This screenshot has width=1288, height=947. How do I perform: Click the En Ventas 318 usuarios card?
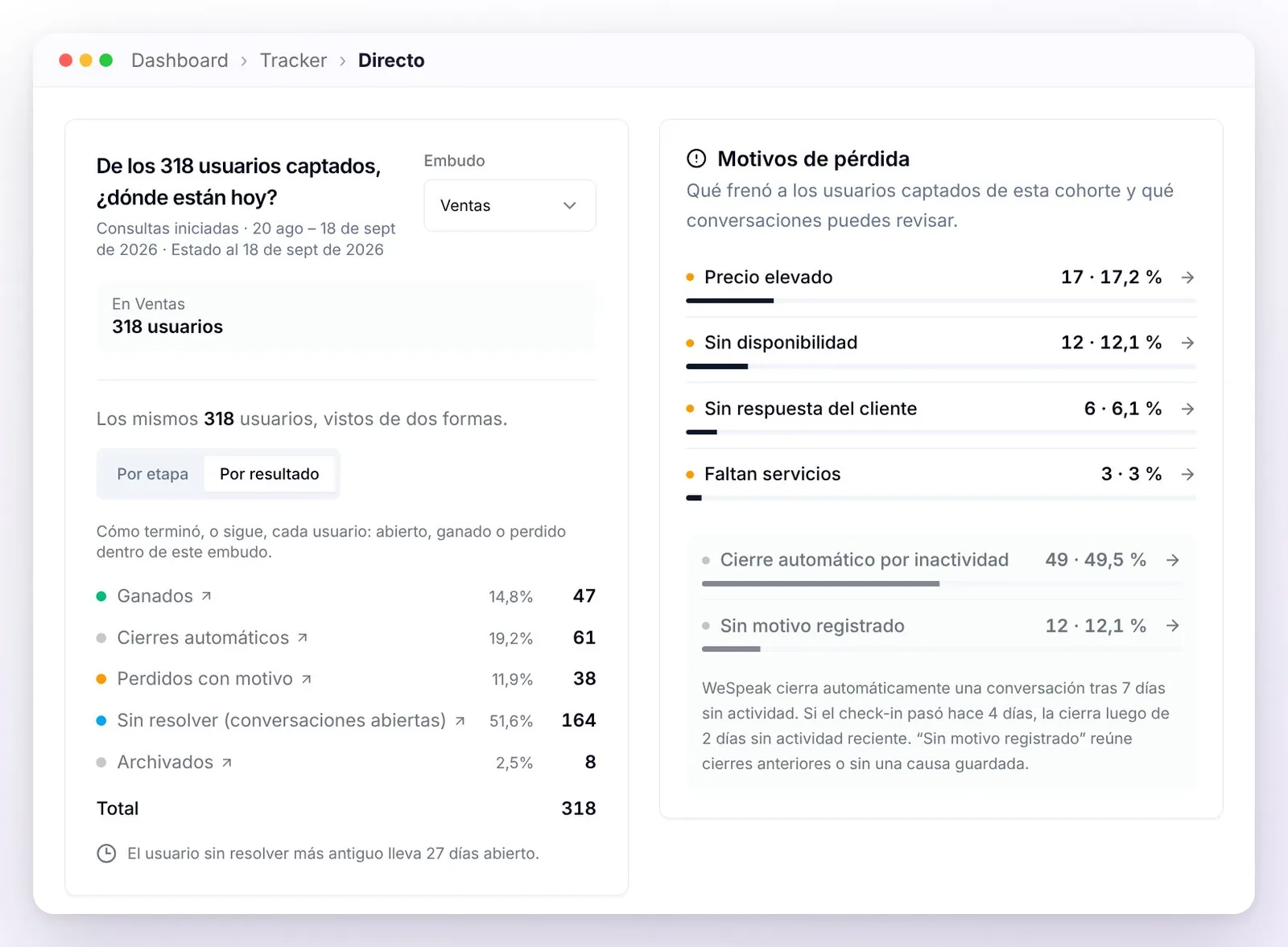pyautogui.click(x=346, y=316)
